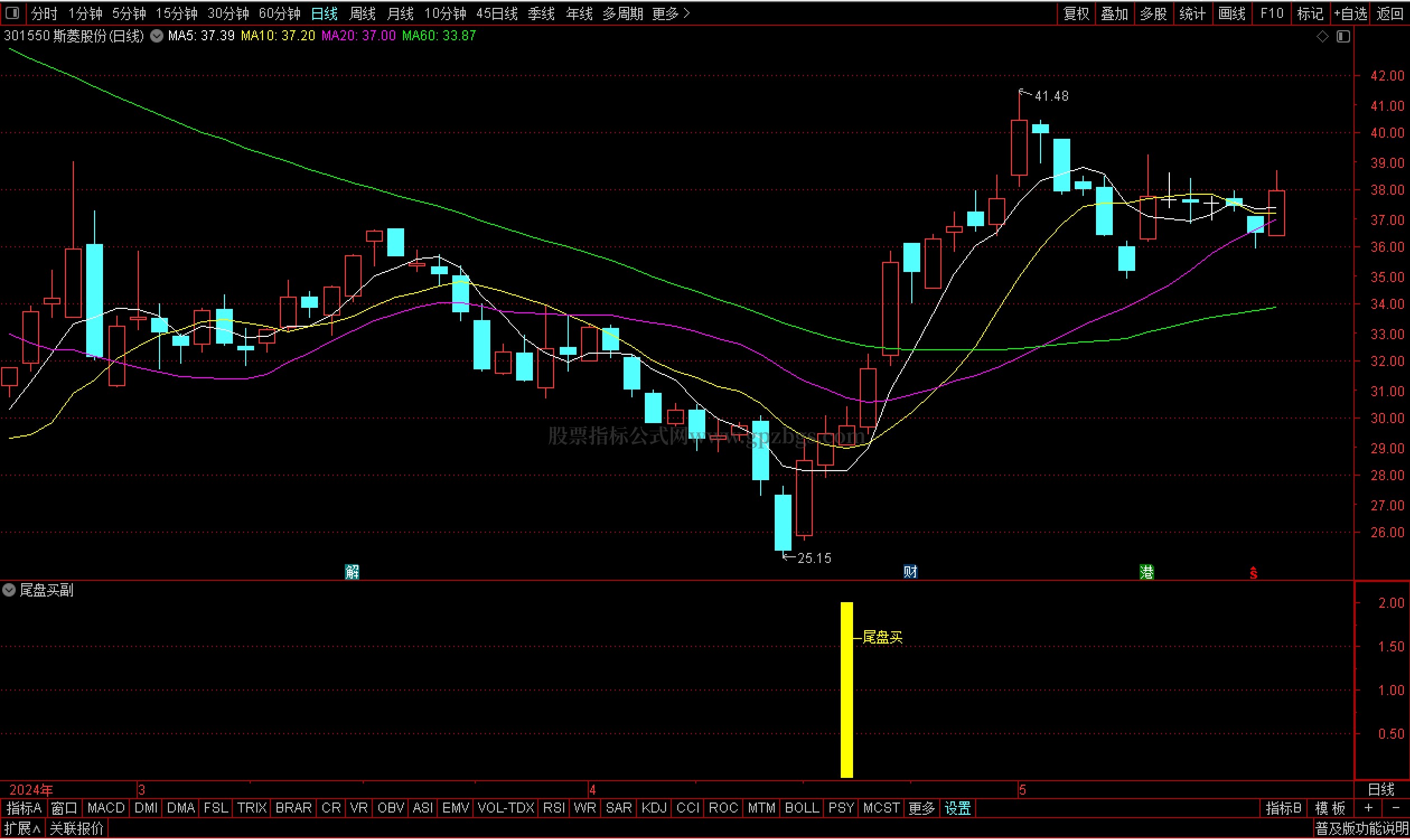
Task: Click the 指标B button
Action: pyautogui.click(x=1283, y=808)
